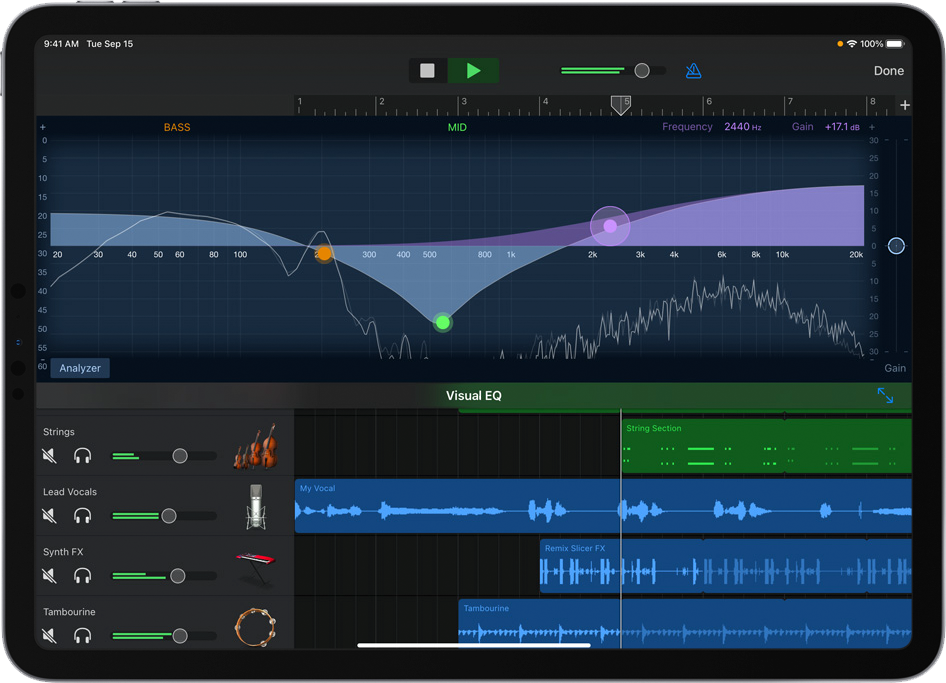Mute the Tambourine track
This screenshot has height=683, width=946.
tap(49, 636)
